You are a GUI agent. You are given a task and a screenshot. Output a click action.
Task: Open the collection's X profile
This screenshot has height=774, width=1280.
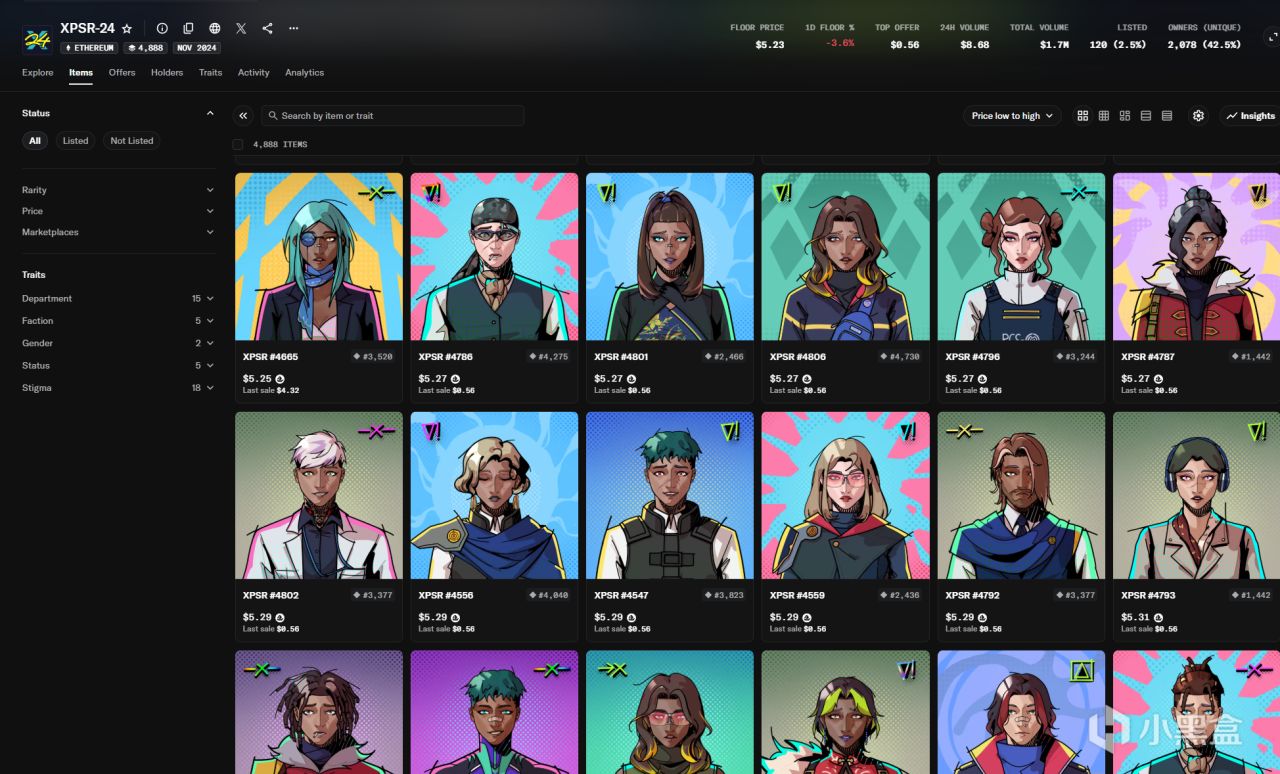point(241,29)
